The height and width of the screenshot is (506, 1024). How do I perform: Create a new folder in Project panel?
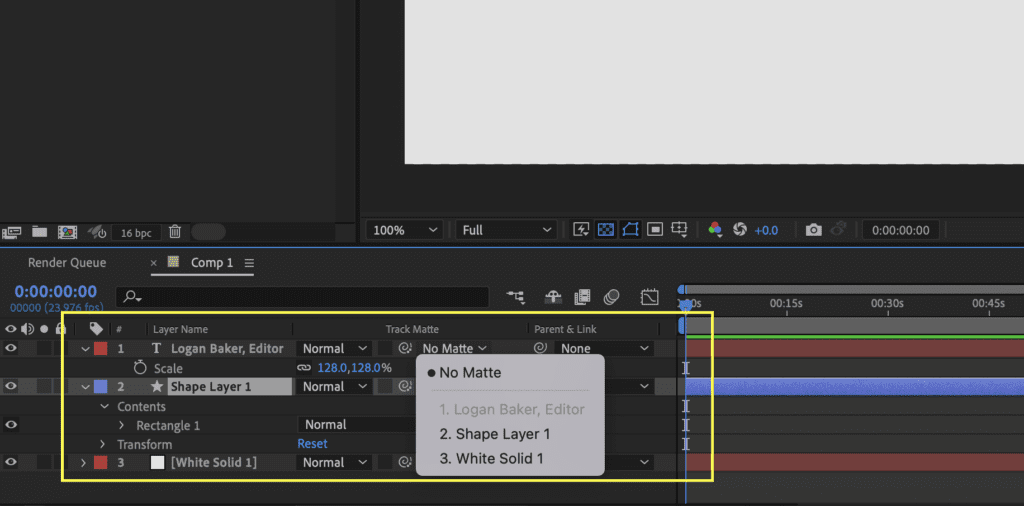(40, 231)
